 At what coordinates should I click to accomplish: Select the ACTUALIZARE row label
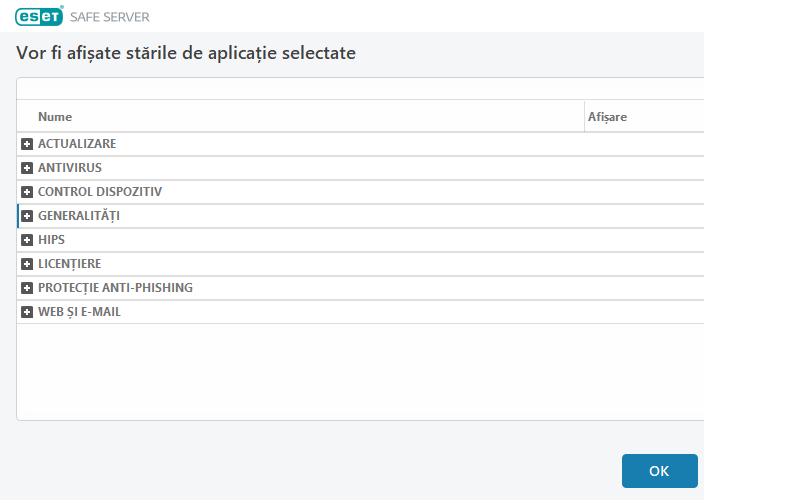pos(77,144)
